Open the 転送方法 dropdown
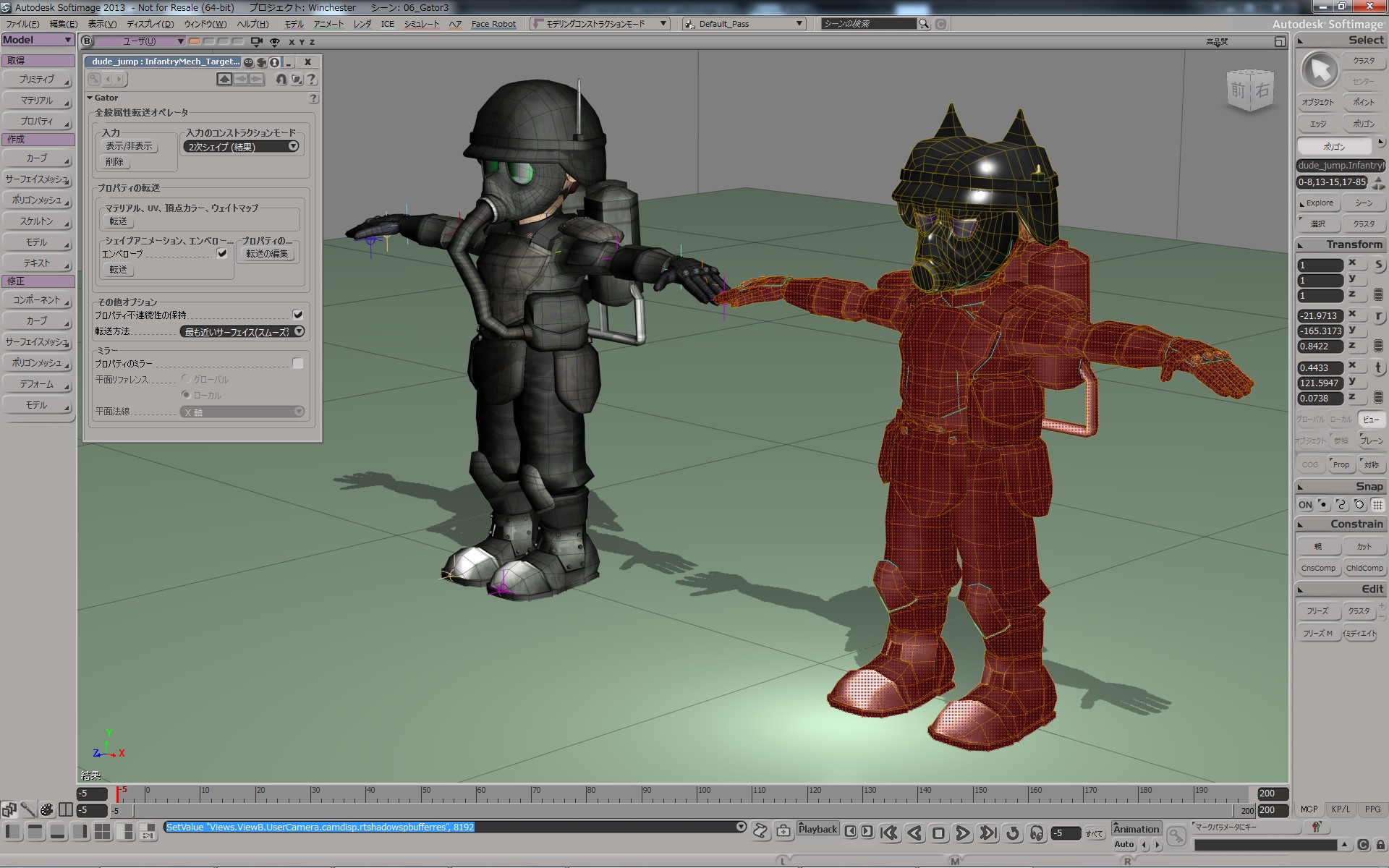This screenshot has height=868, width=1389. click(x=242, y=332)
